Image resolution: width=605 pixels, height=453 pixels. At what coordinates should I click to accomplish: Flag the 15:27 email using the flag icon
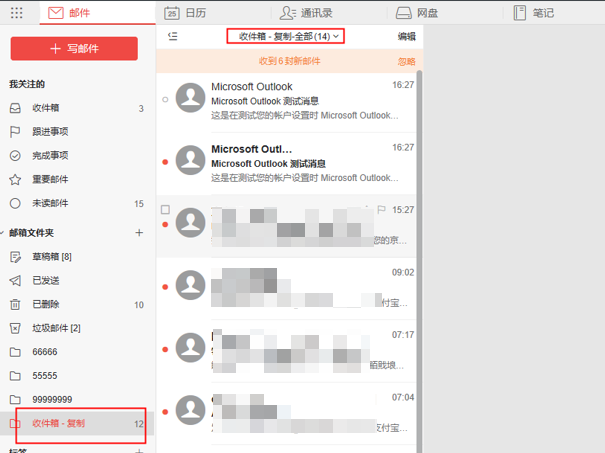point(380,210)
